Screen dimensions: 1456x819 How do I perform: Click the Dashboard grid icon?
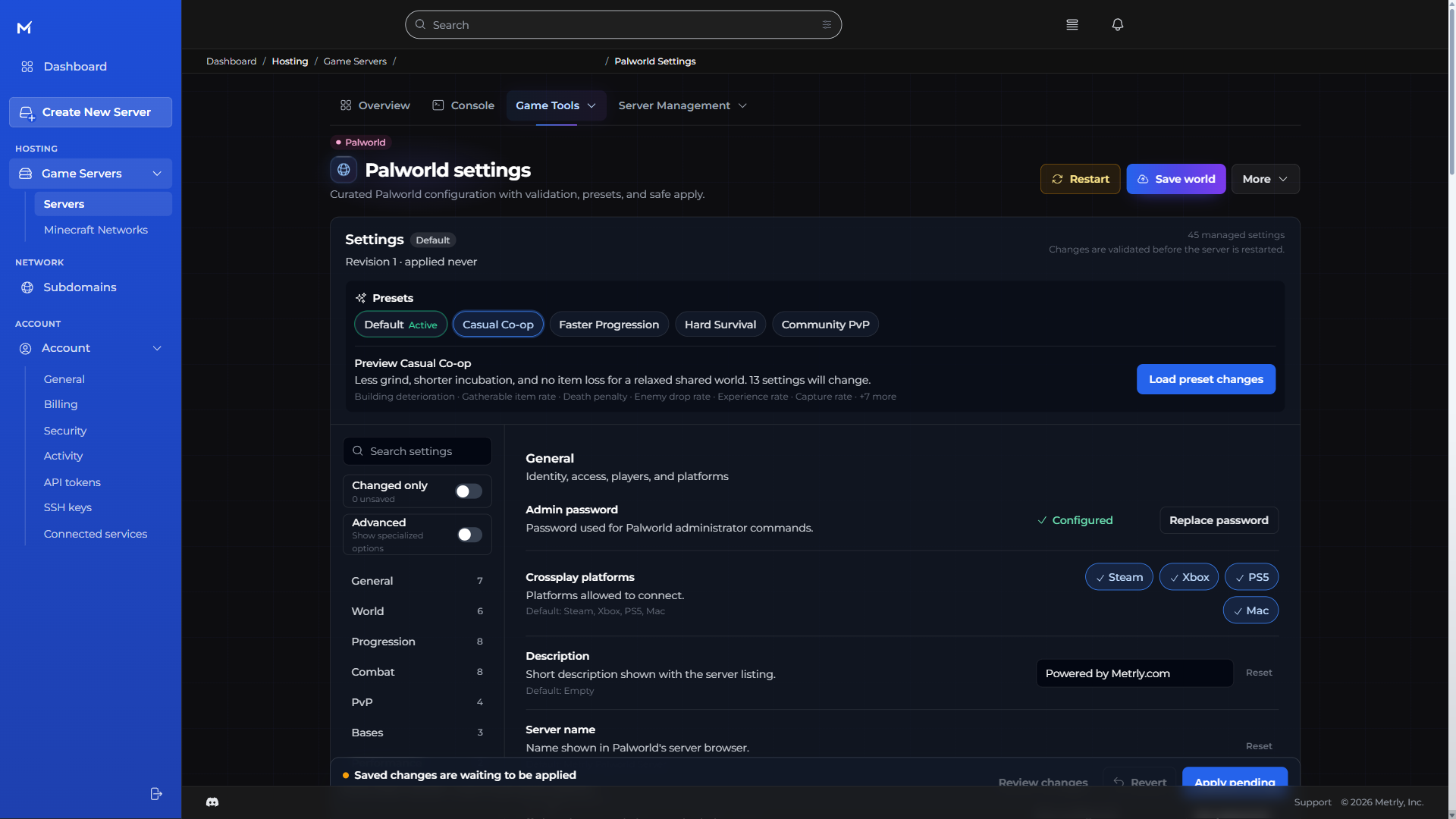pos(27,67)
